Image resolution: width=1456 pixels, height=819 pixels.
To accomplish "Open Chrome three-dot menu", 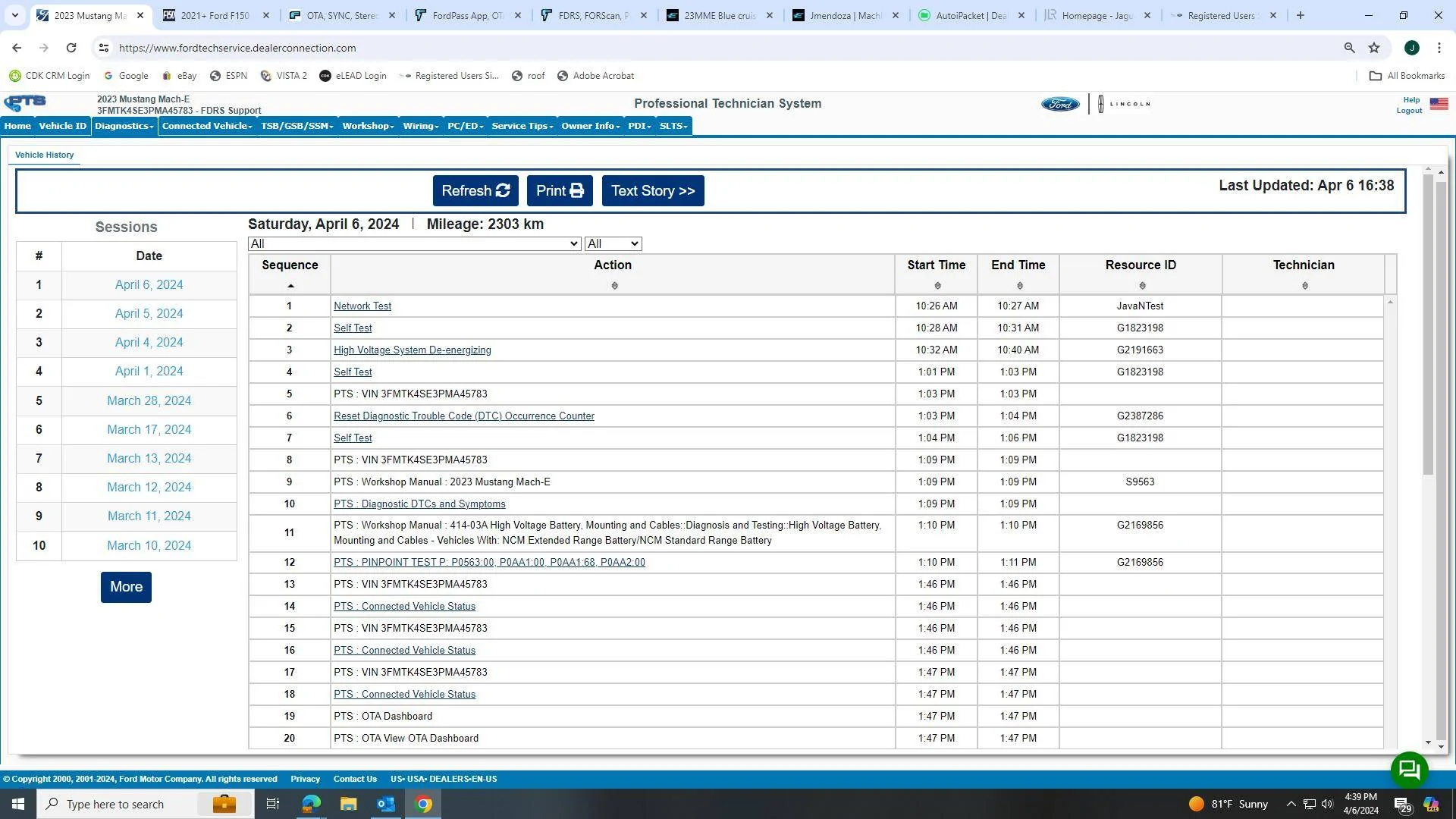I will point(1439,48).
